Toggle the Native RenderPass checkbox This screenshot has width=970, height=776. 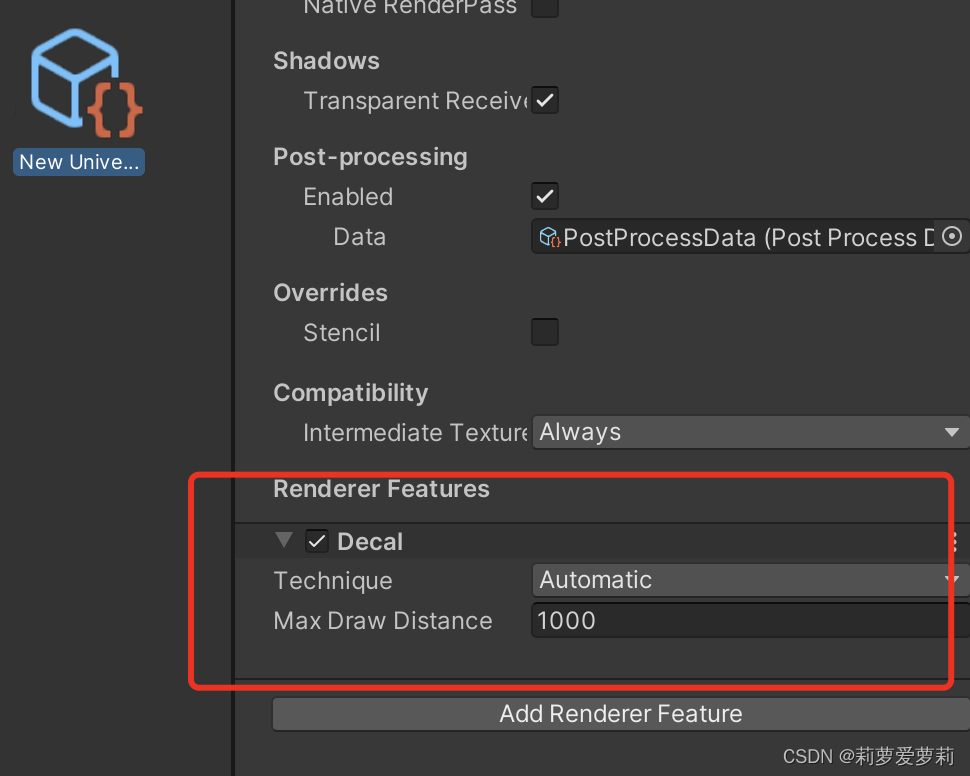545,7
